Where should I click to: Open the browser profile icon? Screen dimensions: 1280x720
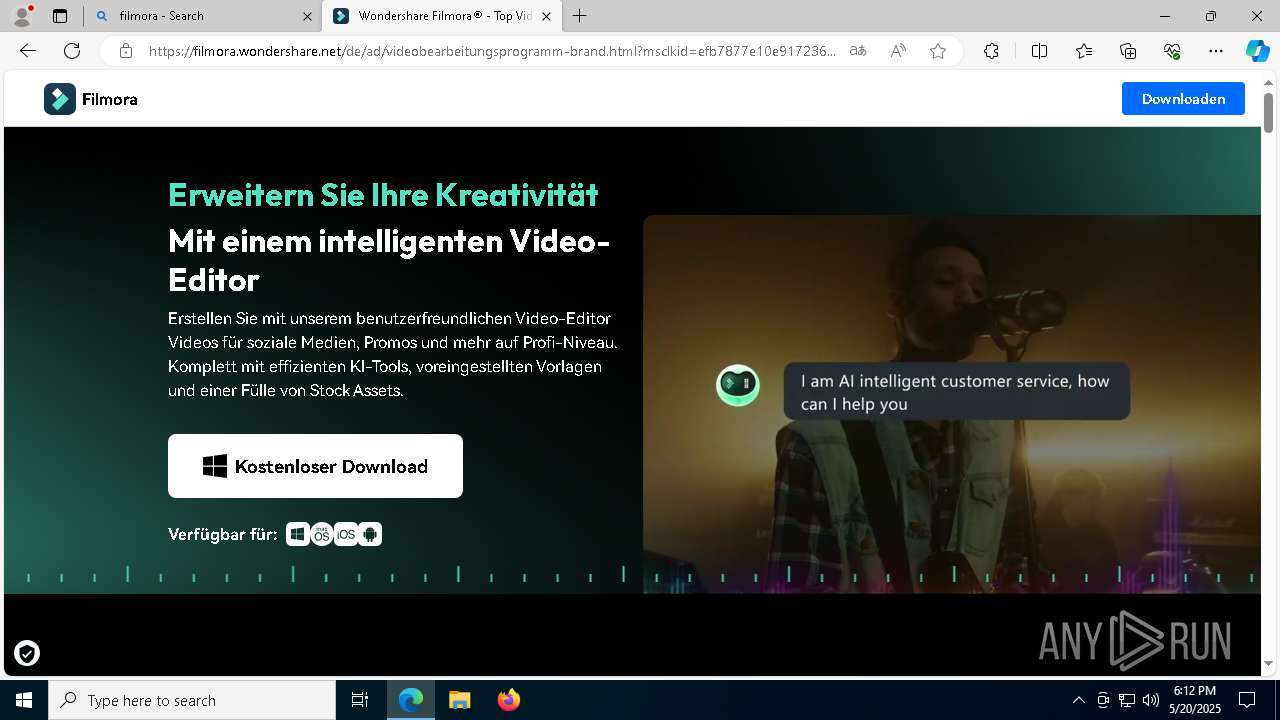(21, 16)
